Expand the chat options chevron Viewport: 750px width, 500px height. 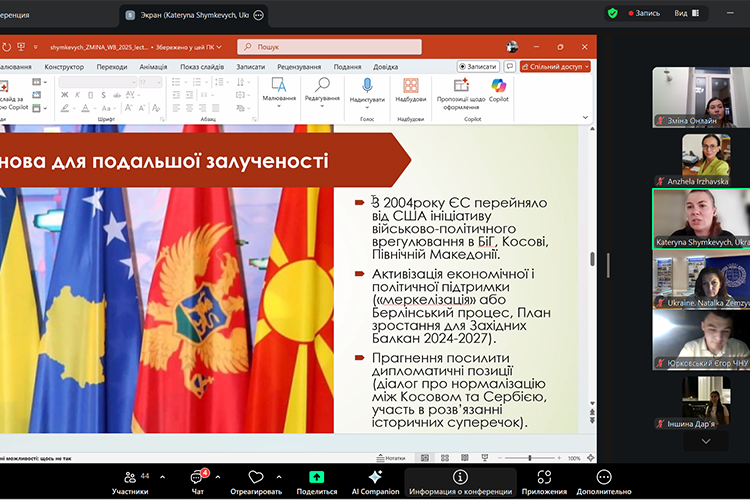[x=218, y=476]
